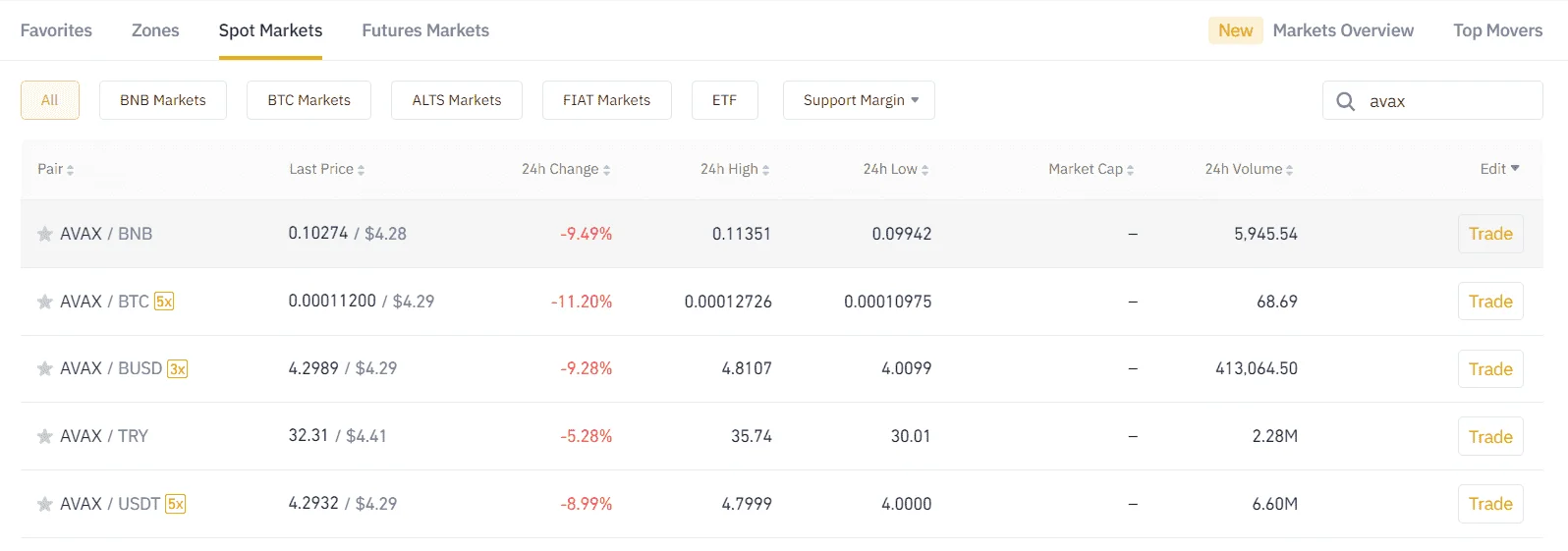Sort by 24h Change column arrows

point(606,170)
